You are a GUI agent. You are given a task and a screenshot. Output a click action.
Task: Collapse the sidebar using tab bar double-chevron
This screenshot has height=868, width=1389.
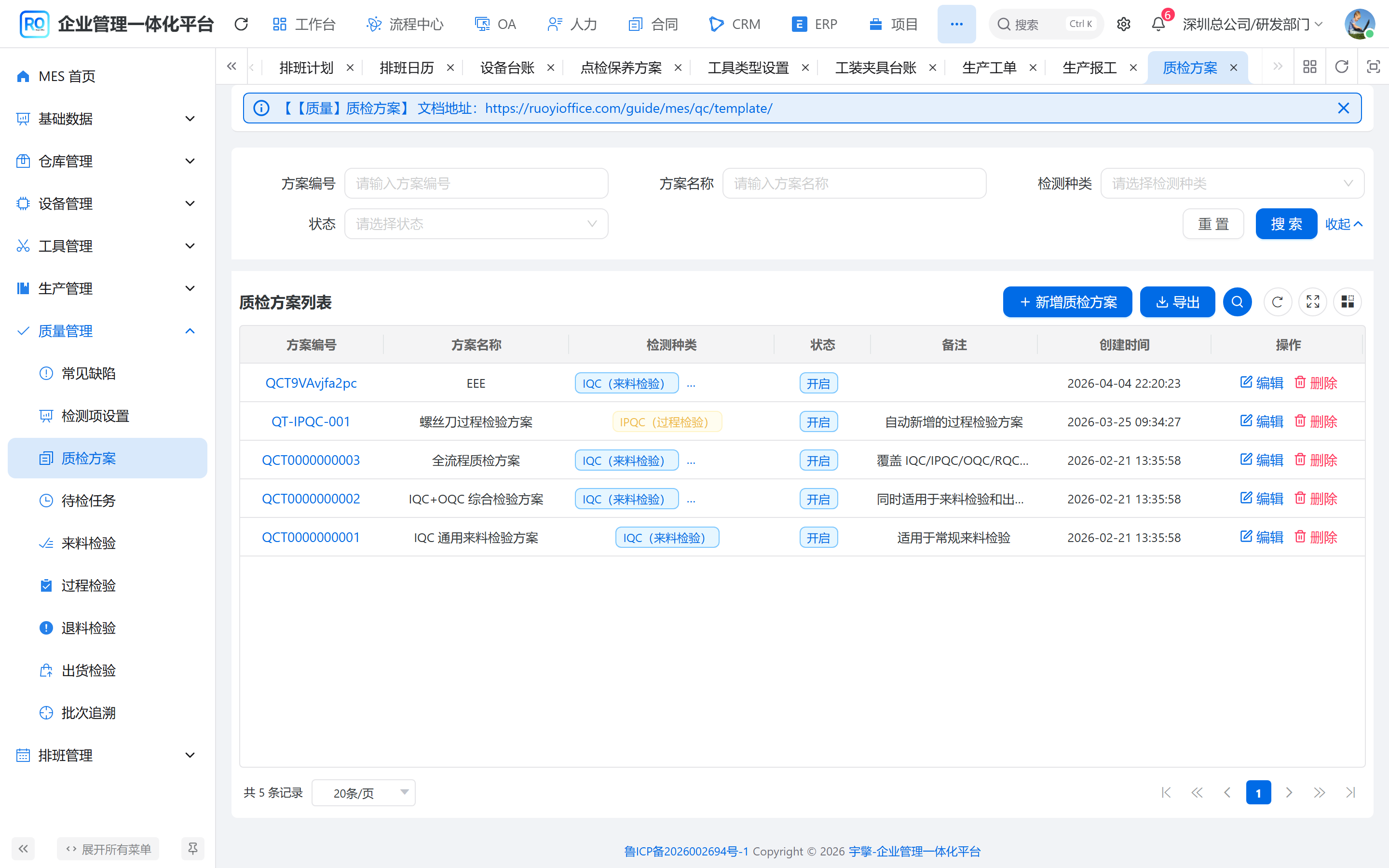click(x=231, y=67)
